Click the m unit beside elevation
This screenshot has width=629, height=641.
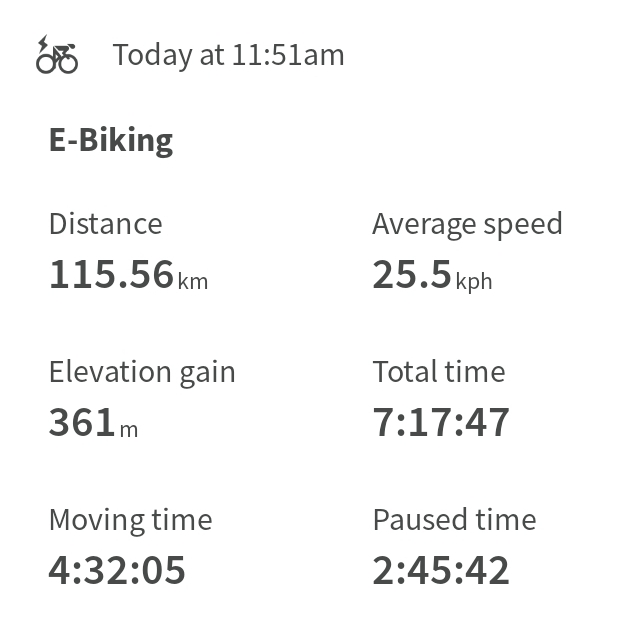(129, 430)
